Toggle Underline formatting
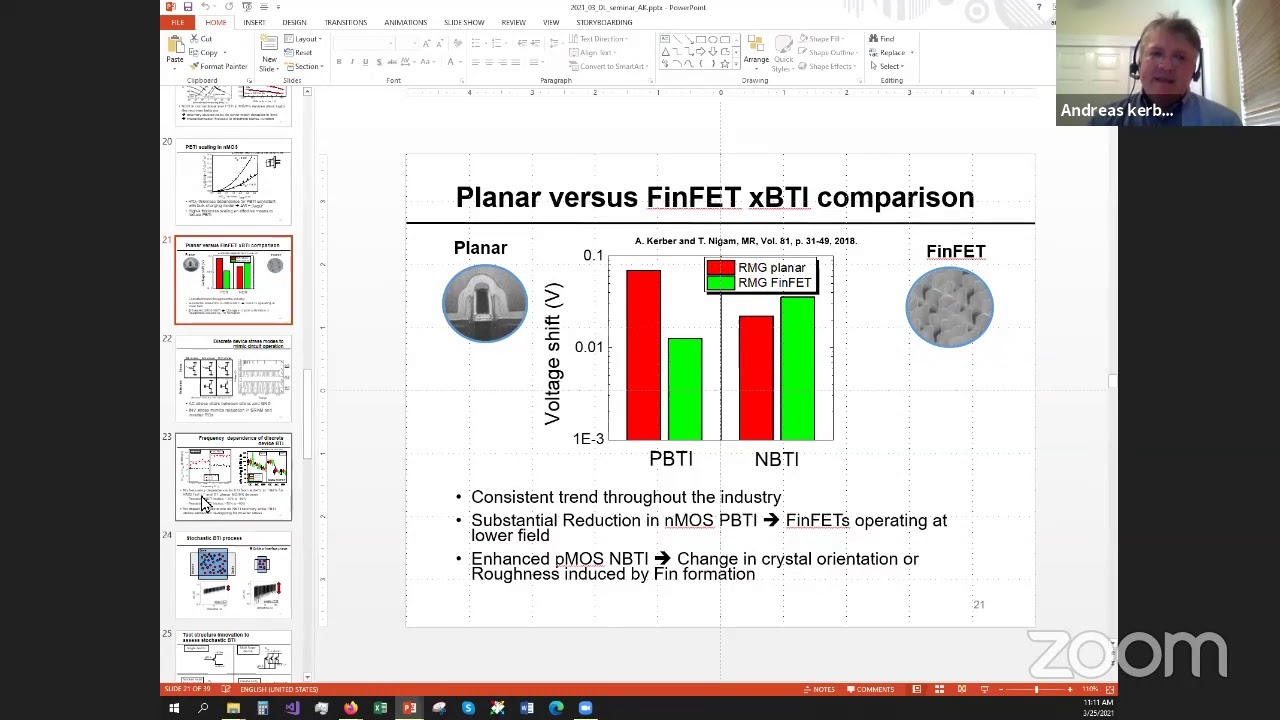1280x720 pixels. [x=364, y=62]
